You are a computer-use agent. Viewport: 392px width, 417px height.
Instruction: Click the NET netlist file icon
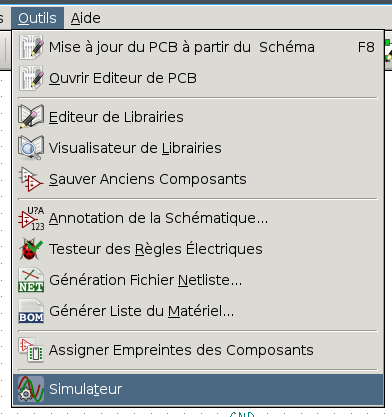pyautogui.click(x=31, y=280)
